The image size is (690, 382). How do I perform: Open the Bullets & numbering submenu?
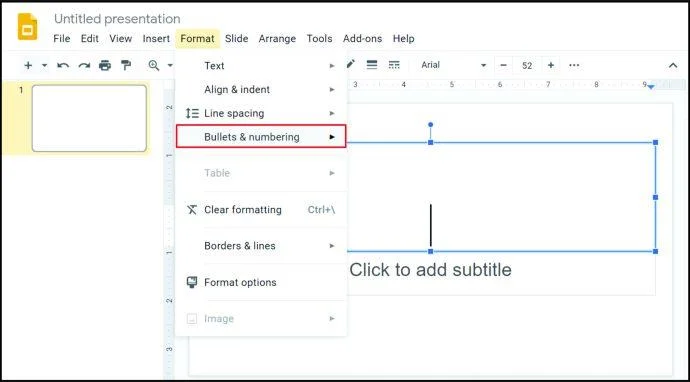[261, 136]
